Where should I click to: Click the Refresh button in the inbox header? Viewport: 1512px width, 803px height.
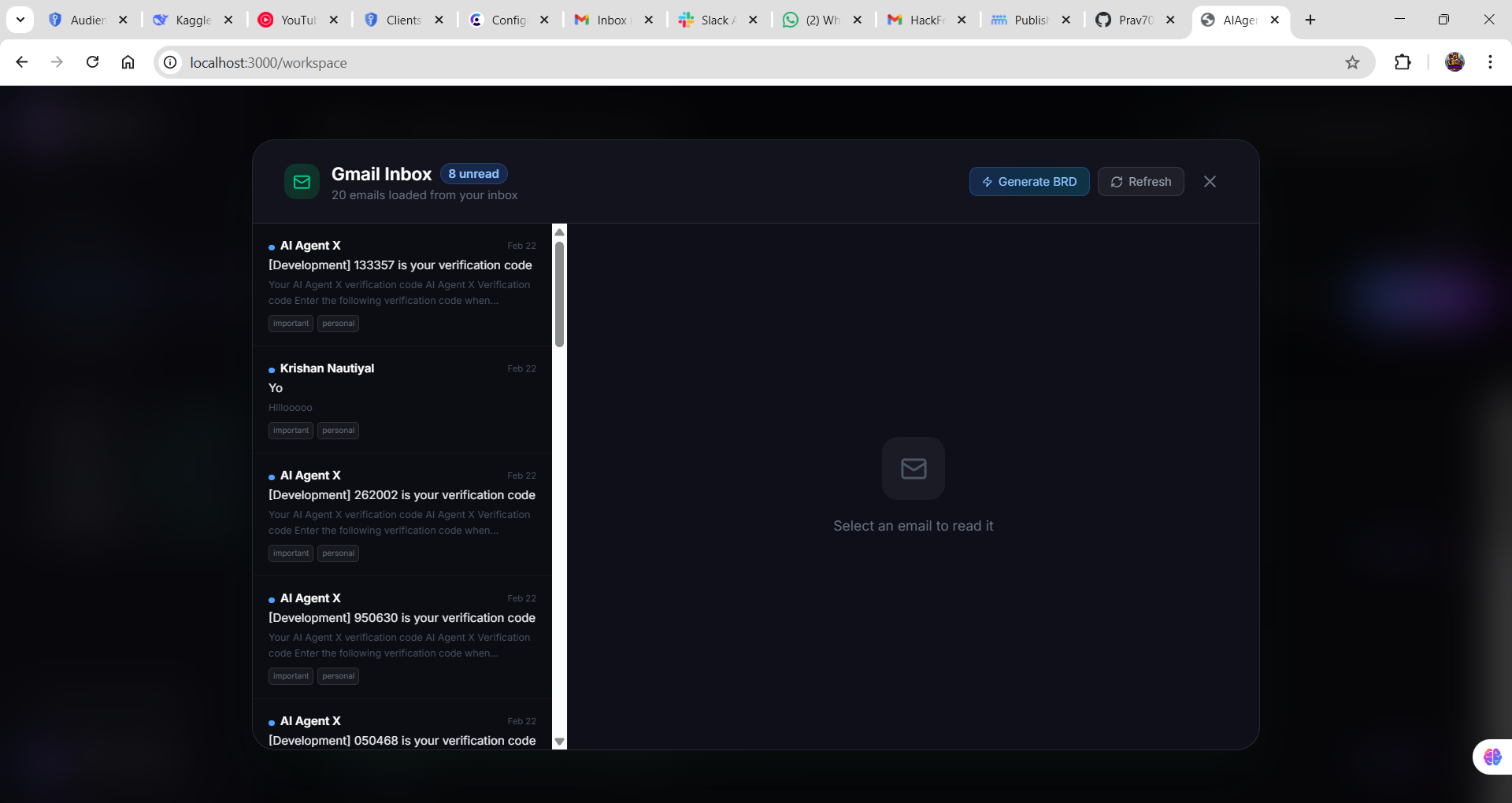click(x=1140, y=182)
